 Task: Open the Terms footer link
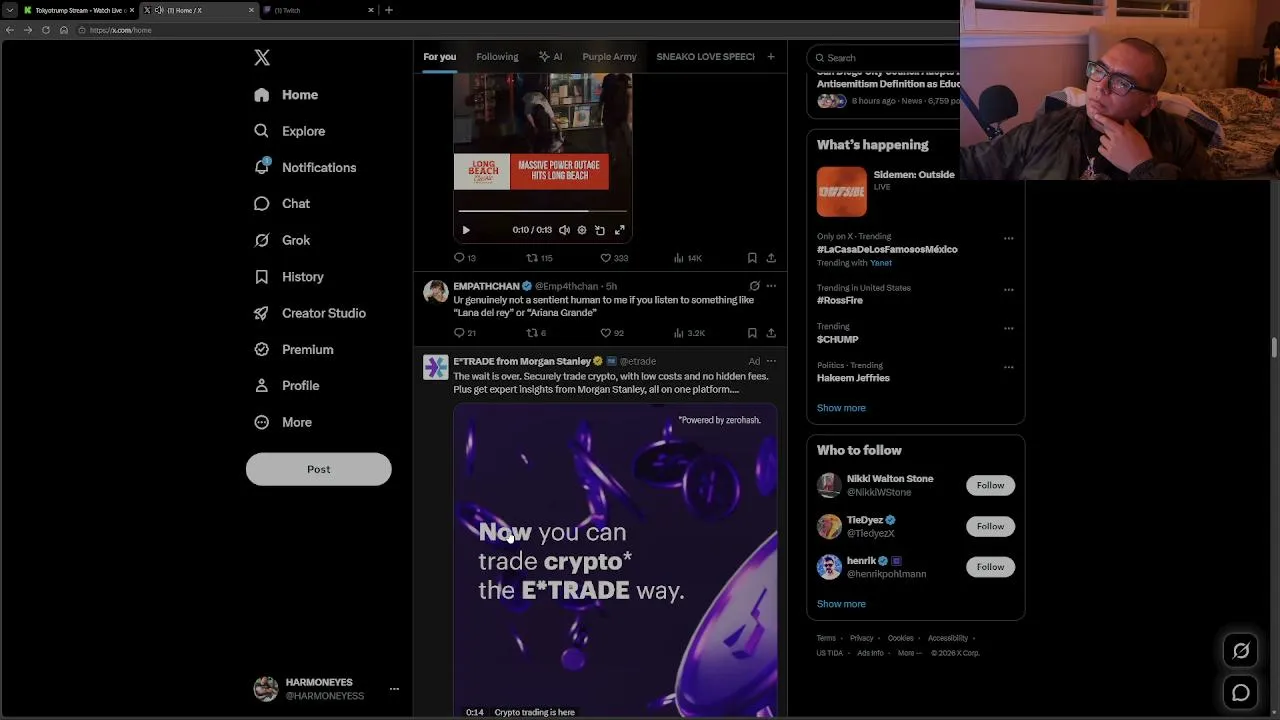[x=826, y=638]
